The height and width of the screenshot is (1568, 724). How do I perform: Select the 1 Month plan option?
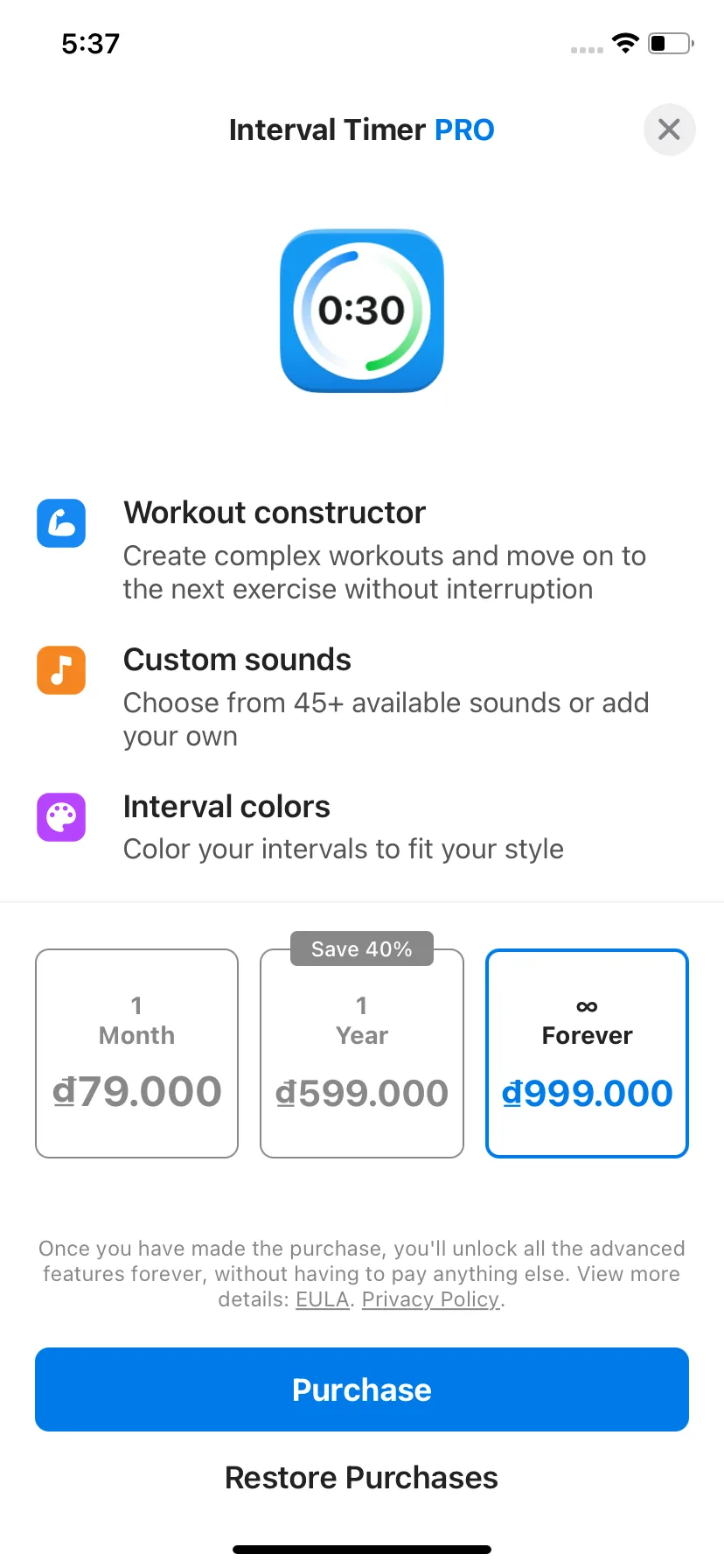[x=136, y=1053]
